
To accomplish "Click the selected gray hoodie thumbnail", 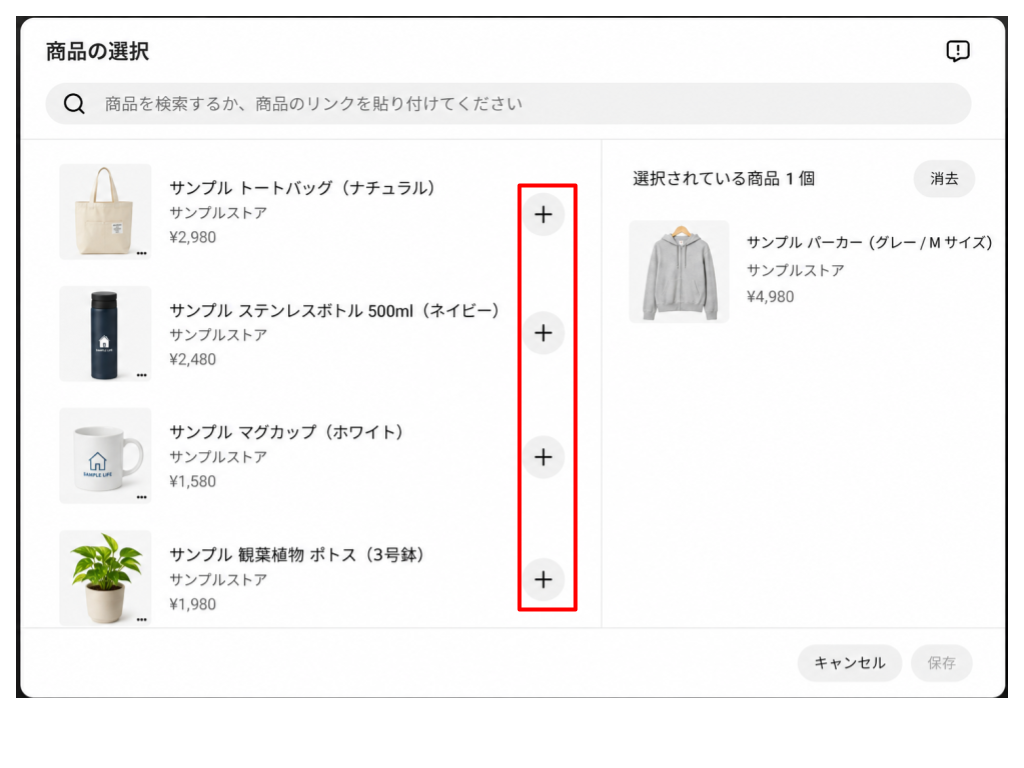I will (x=679, y=271).
